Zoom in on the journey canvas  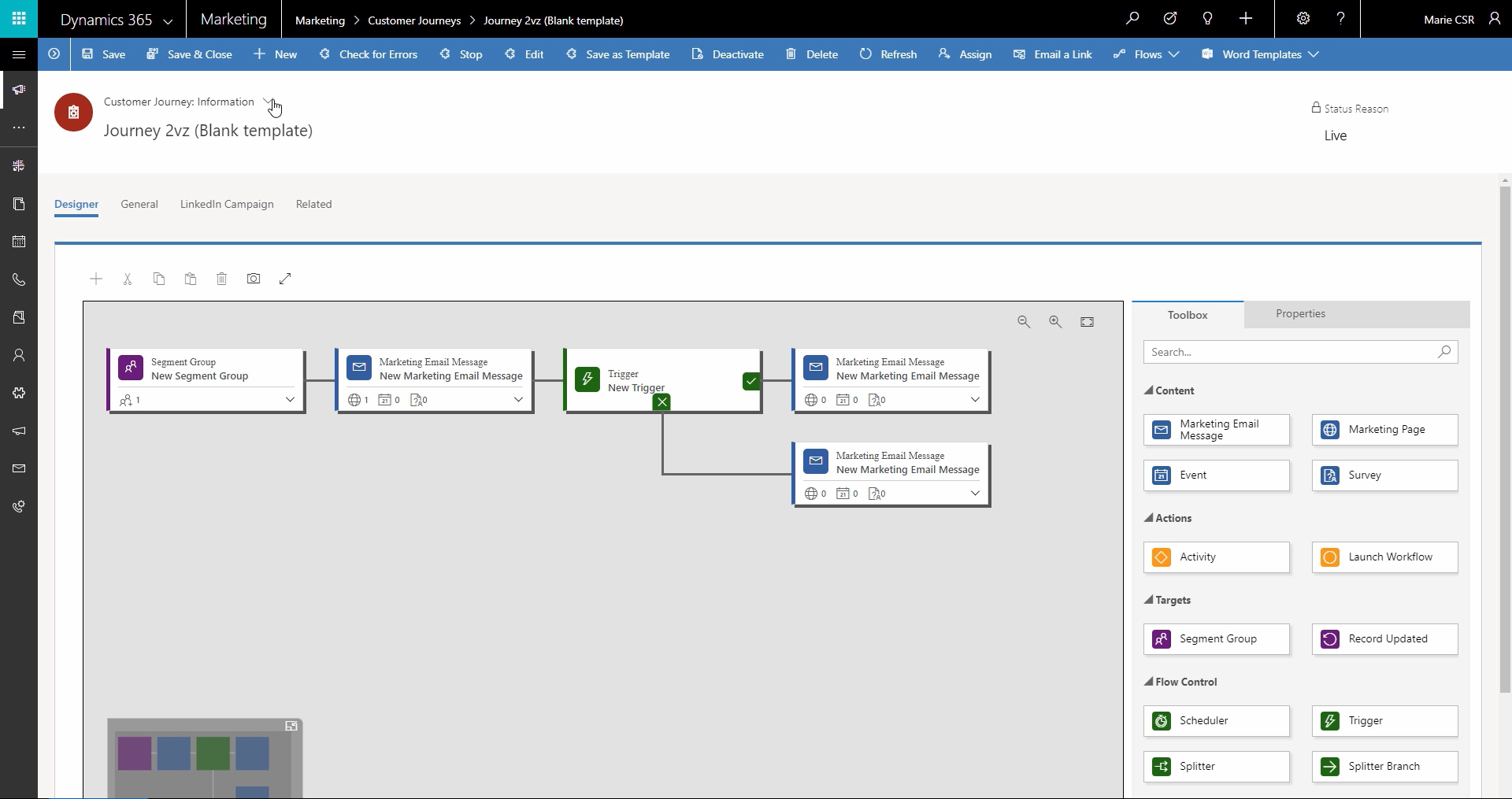pyautogui.click(x=1055, y=321)
